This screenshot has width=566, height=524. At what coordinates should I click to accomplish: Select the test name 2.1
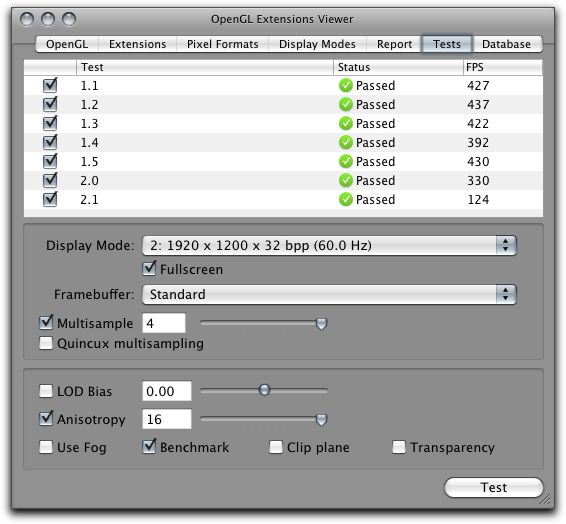click(x=89, y=199)
